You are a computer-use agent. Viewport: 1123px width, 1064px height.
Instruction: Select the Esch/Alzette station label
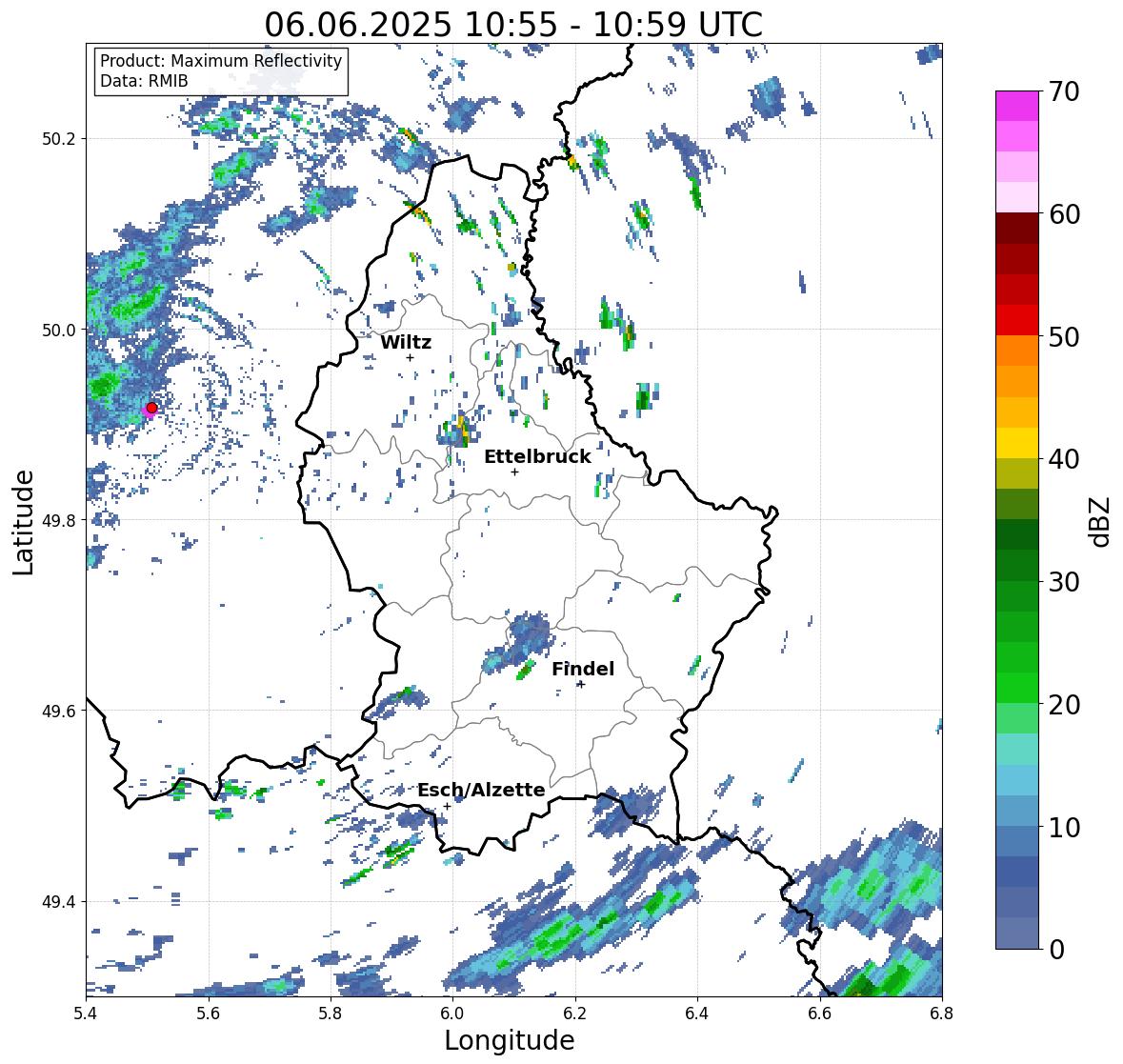[x=481, y=790]
